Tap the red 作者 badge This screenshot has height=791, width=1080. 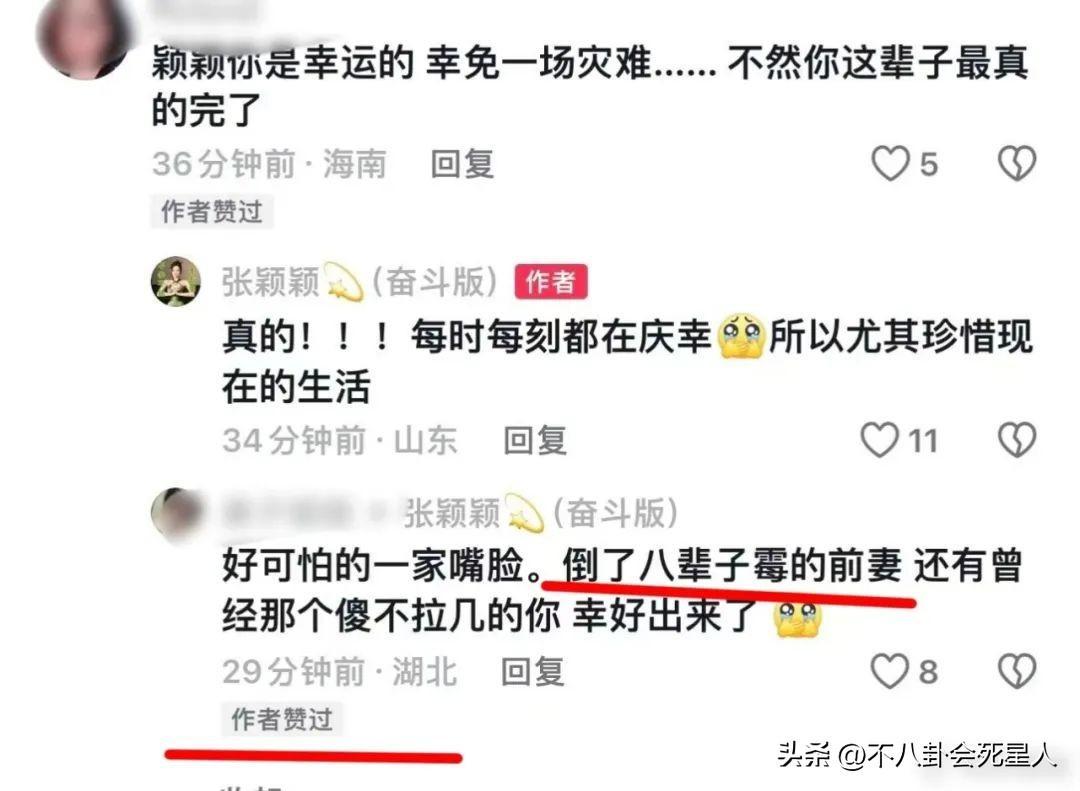[x=551, y=282]
